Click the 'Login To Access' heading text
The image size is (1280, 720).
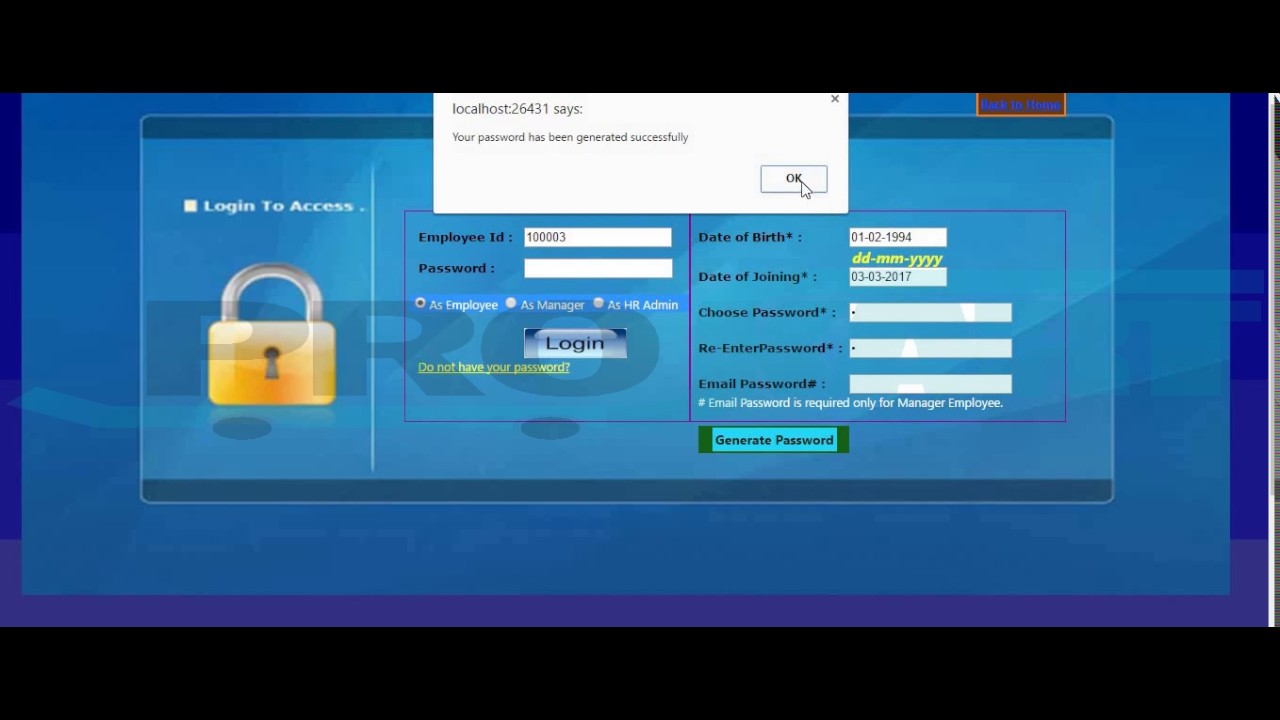(284, 206)
